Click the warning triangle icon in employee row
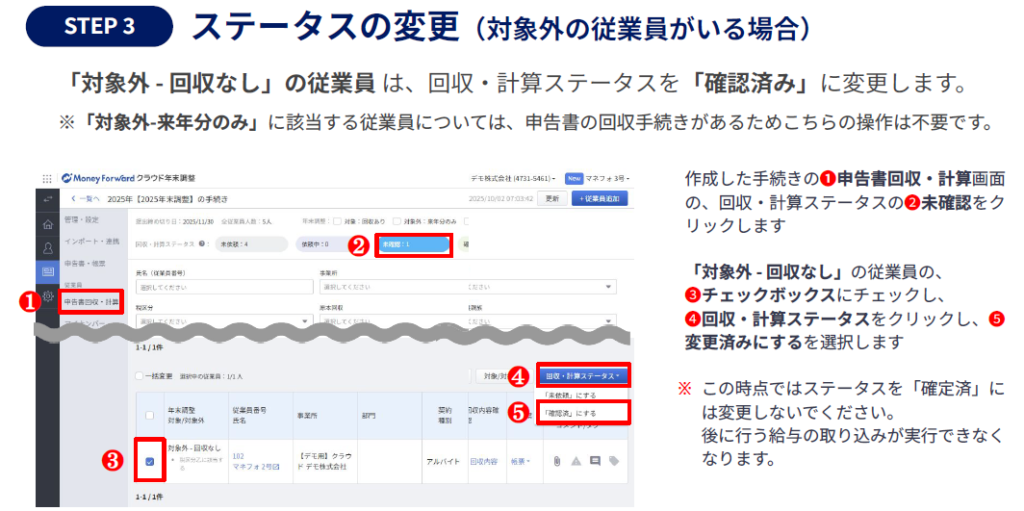Image resolution: width=1024 pixels, height=511 pixels. click(x=576, y=462)
